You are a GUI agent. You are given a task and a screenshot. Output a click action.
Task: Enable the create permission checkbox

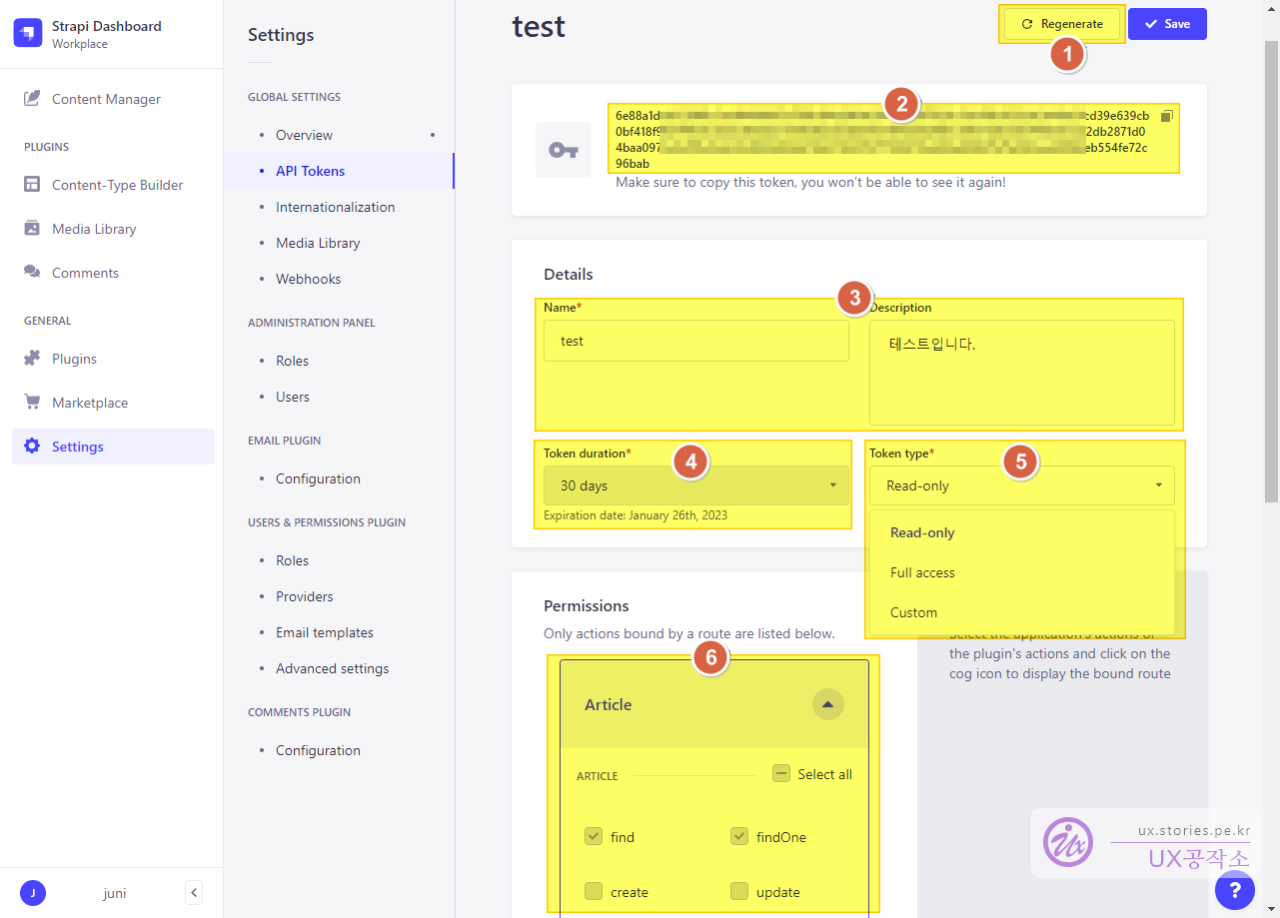point(593,891)
